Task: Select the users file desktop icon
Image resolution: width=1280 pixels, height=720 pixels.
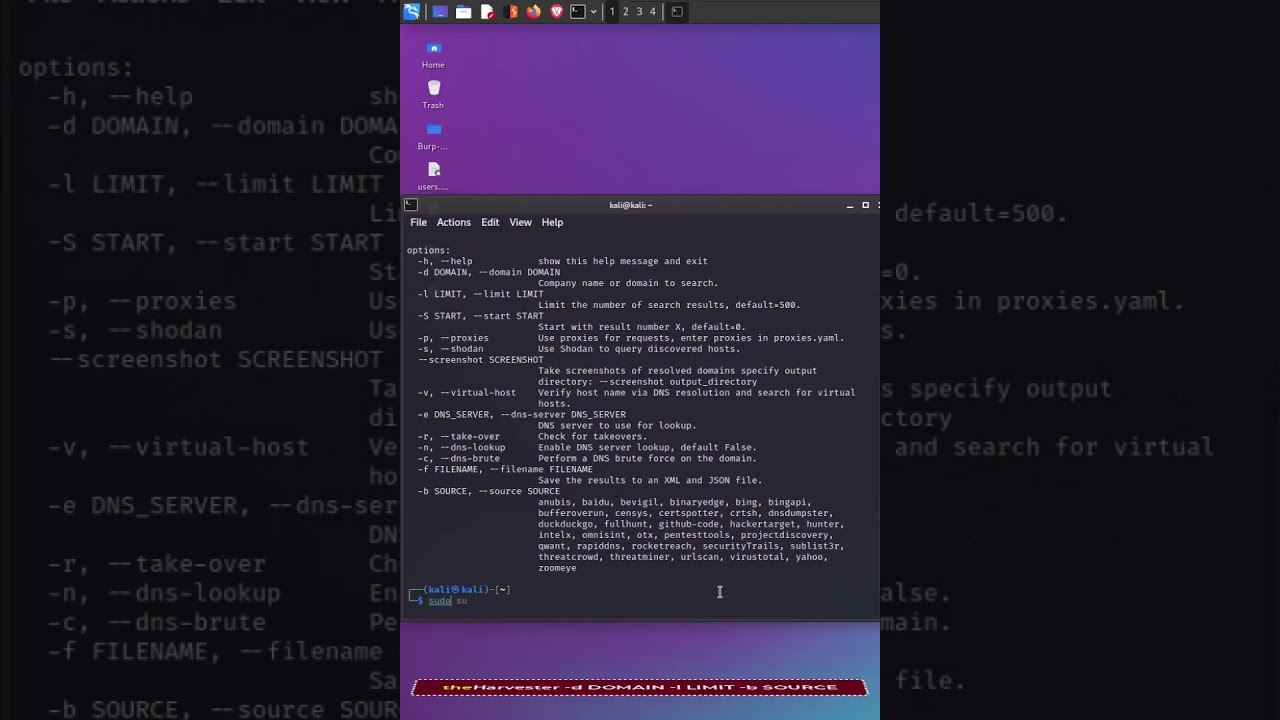Action: click(433, 176)
